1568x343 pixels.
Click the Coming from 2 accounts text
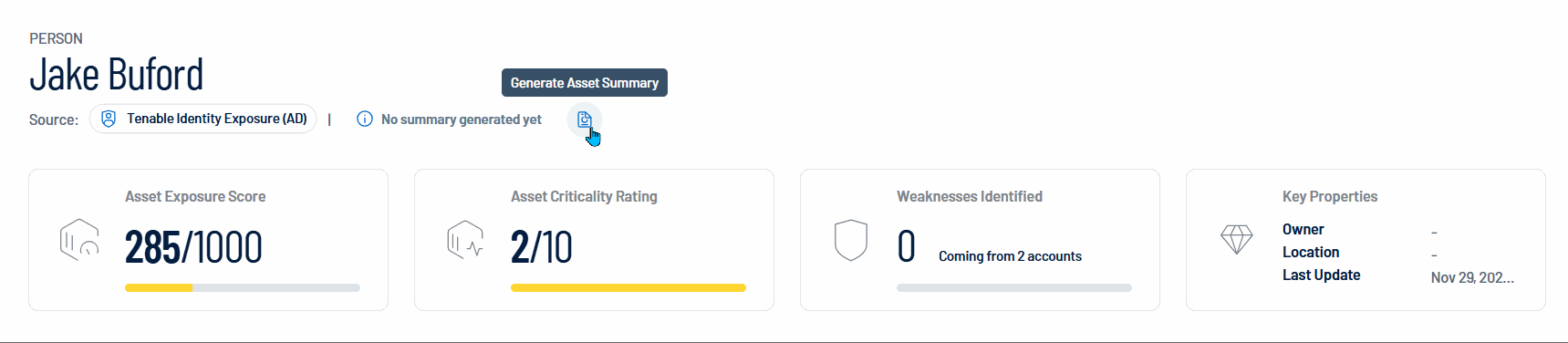pos(1010,256)
